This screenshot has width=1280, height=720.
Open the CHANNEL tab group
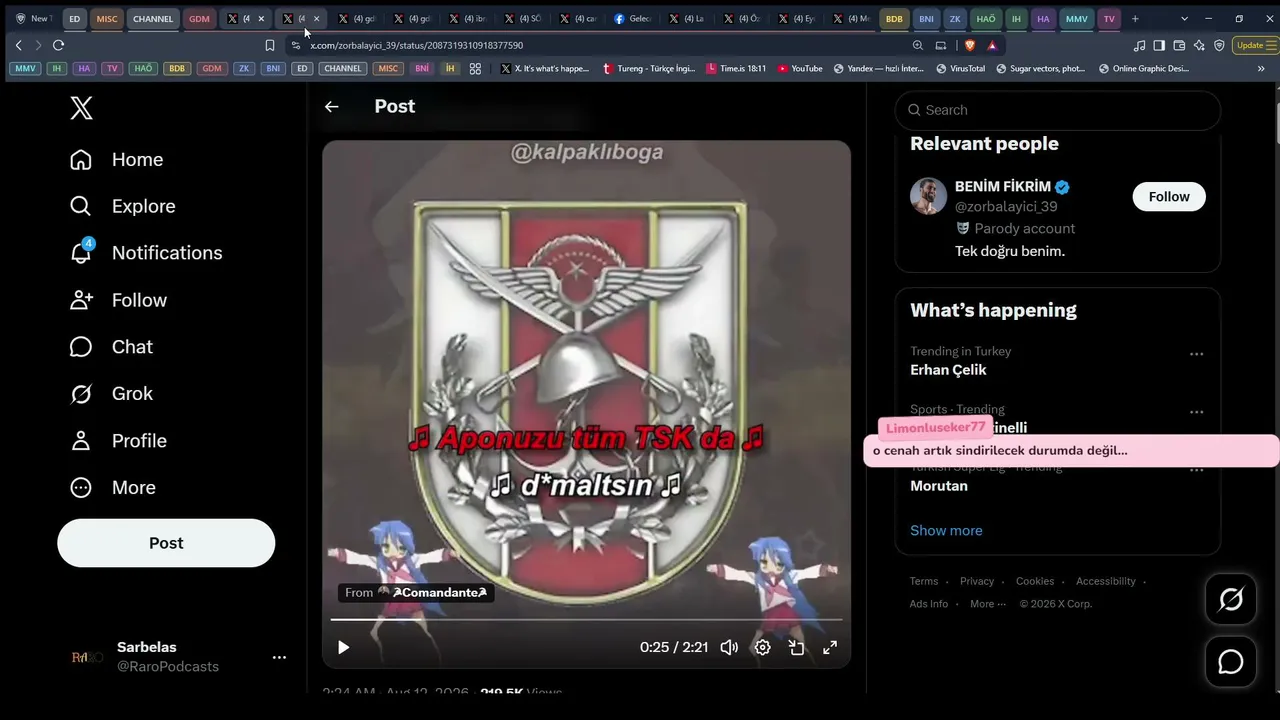click(x=153, y=19)
